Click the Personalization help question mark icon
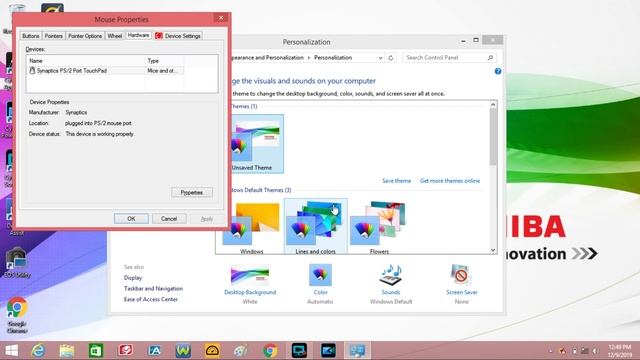 point(498,71)
